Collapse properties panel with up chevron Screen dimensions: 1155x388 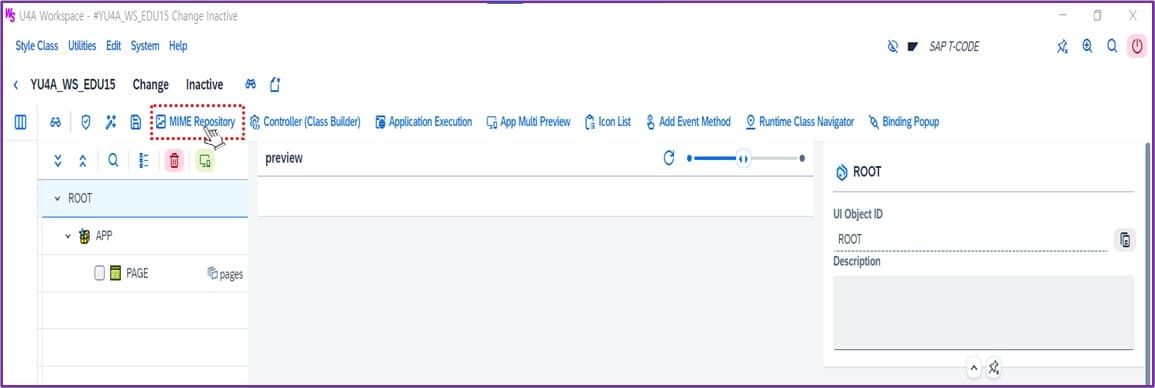973,367
